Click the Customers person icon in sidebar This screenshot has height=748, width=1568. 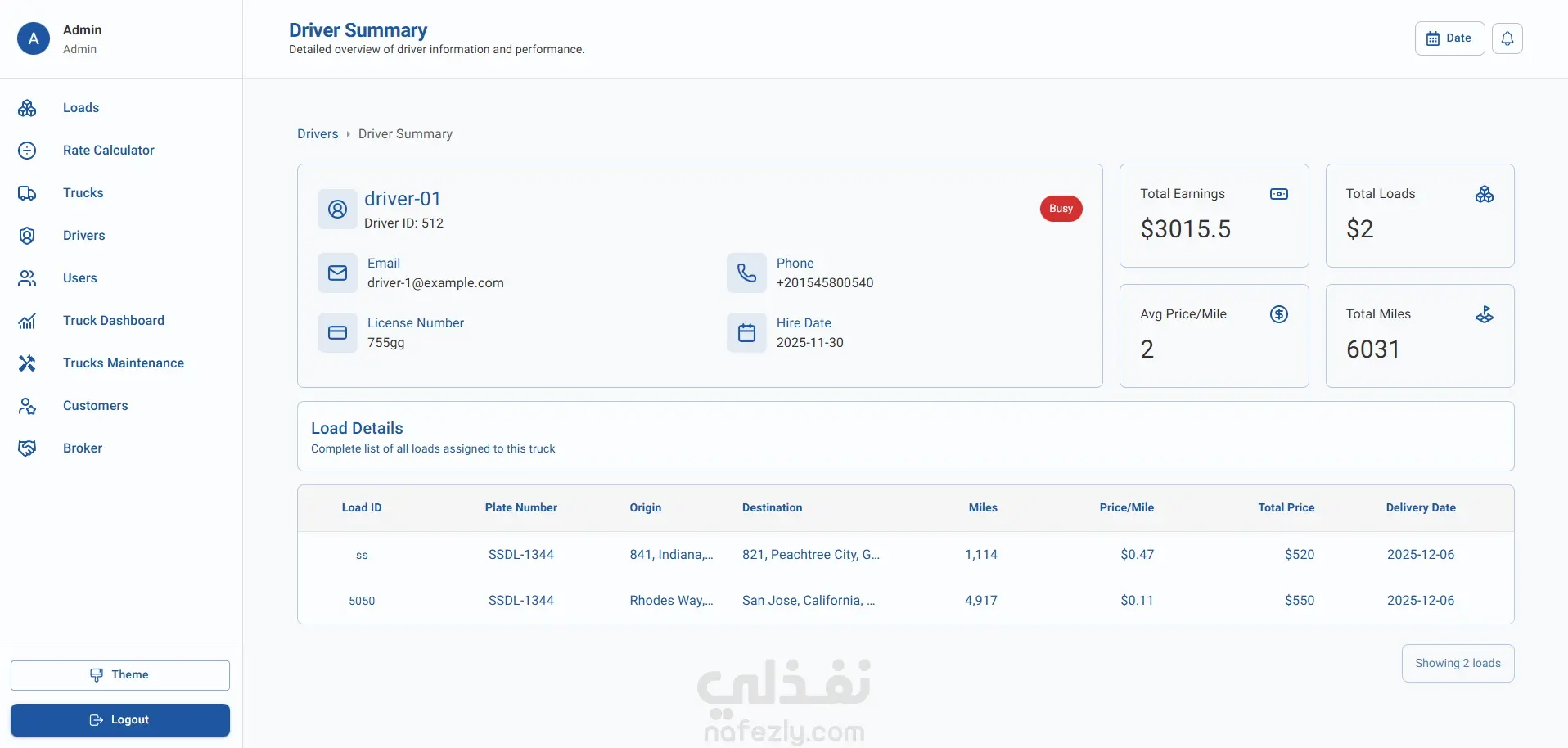click(27, 406)
